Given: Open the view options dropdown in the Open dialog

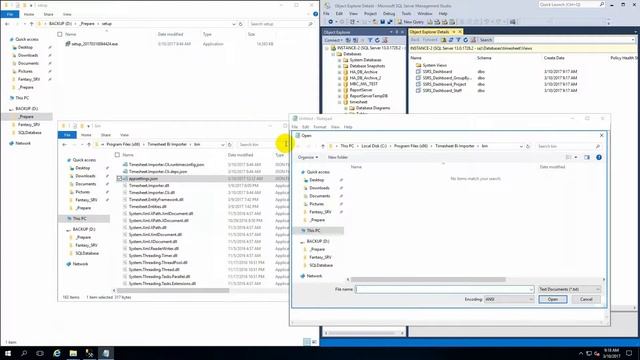Looking at the screenshot, I should click(576, 157).
